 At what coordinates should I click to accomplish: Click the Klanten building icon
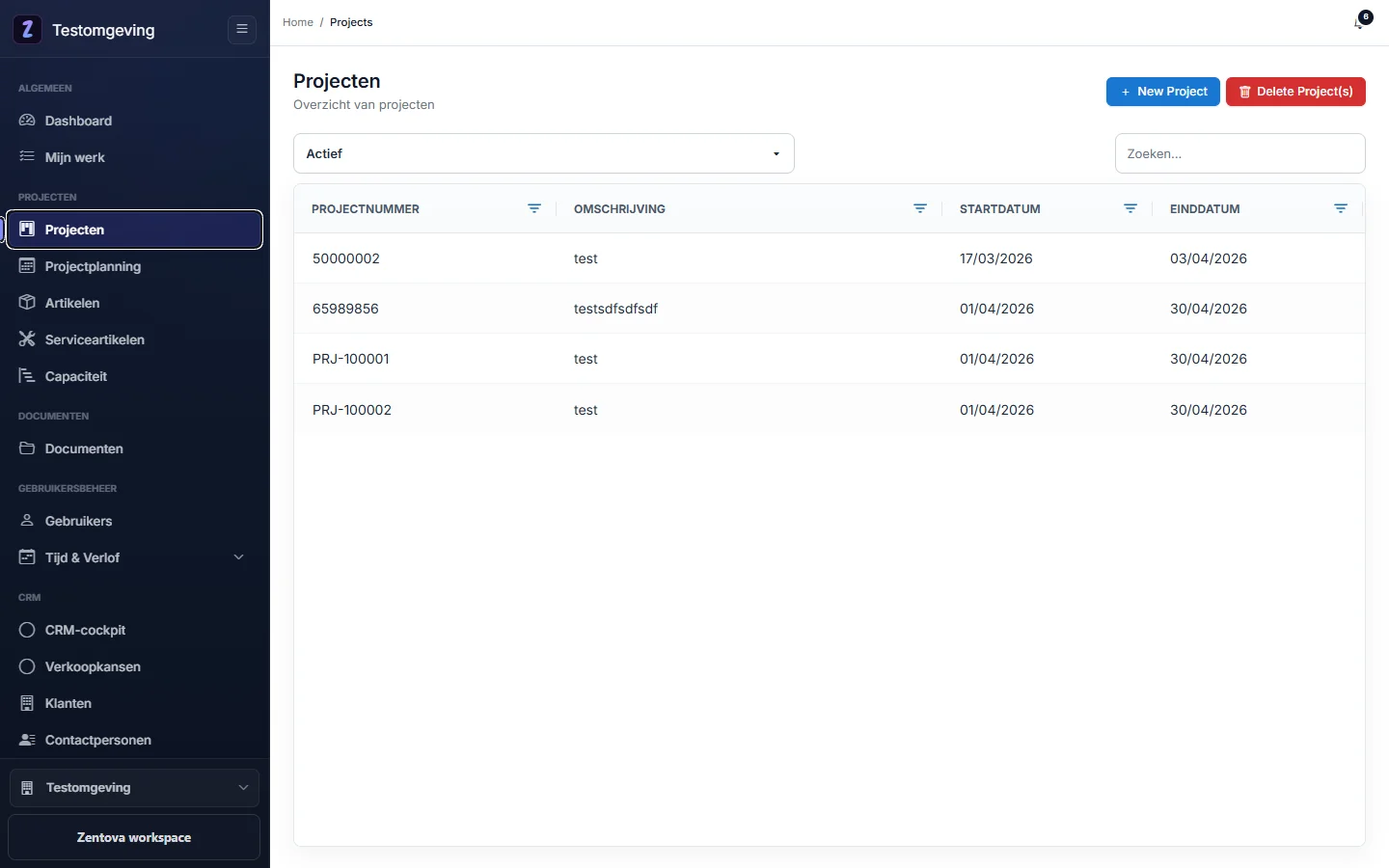tap(27, 703)
